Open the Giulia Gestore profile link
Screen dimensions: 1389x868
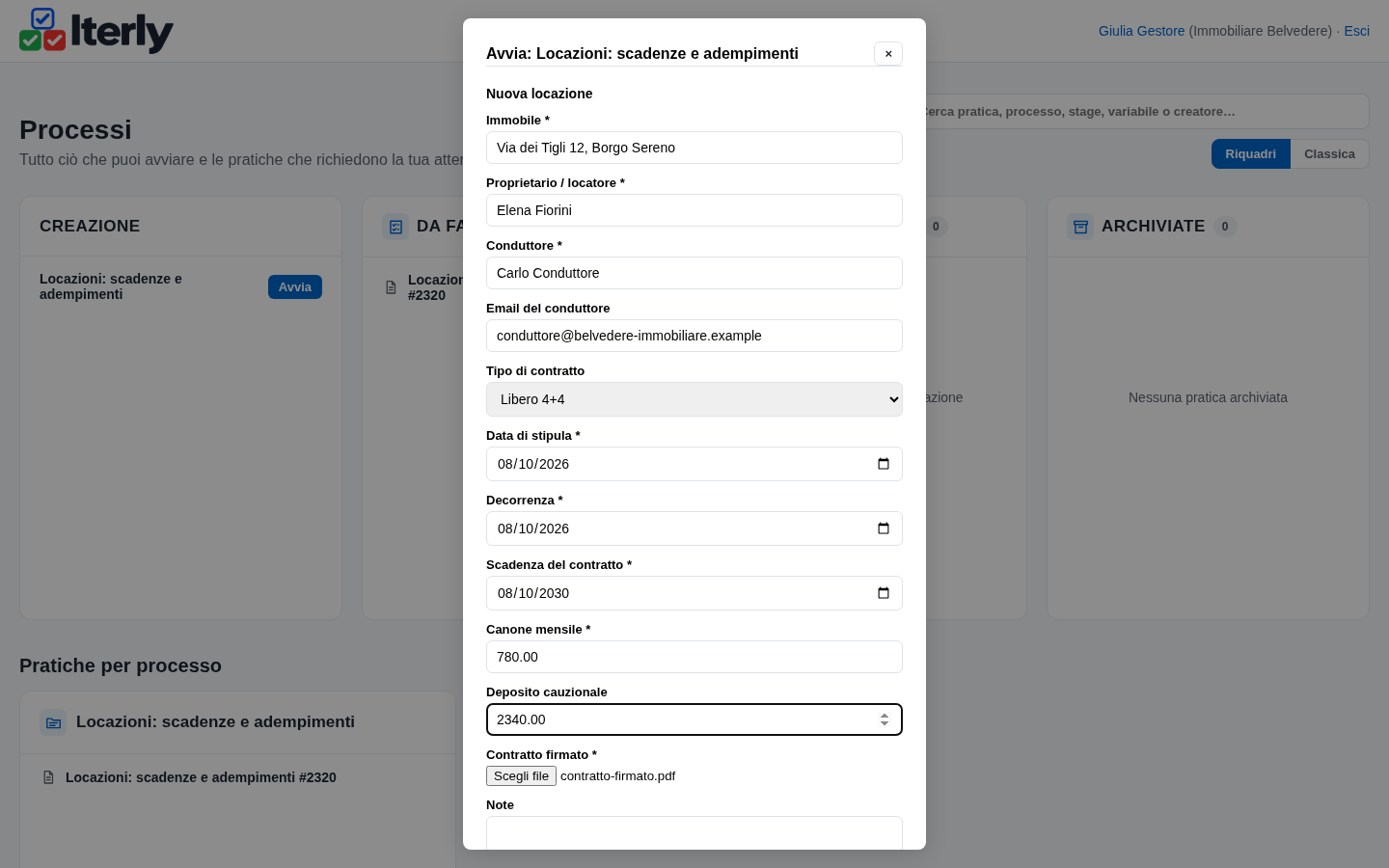tap(1141, 31)
